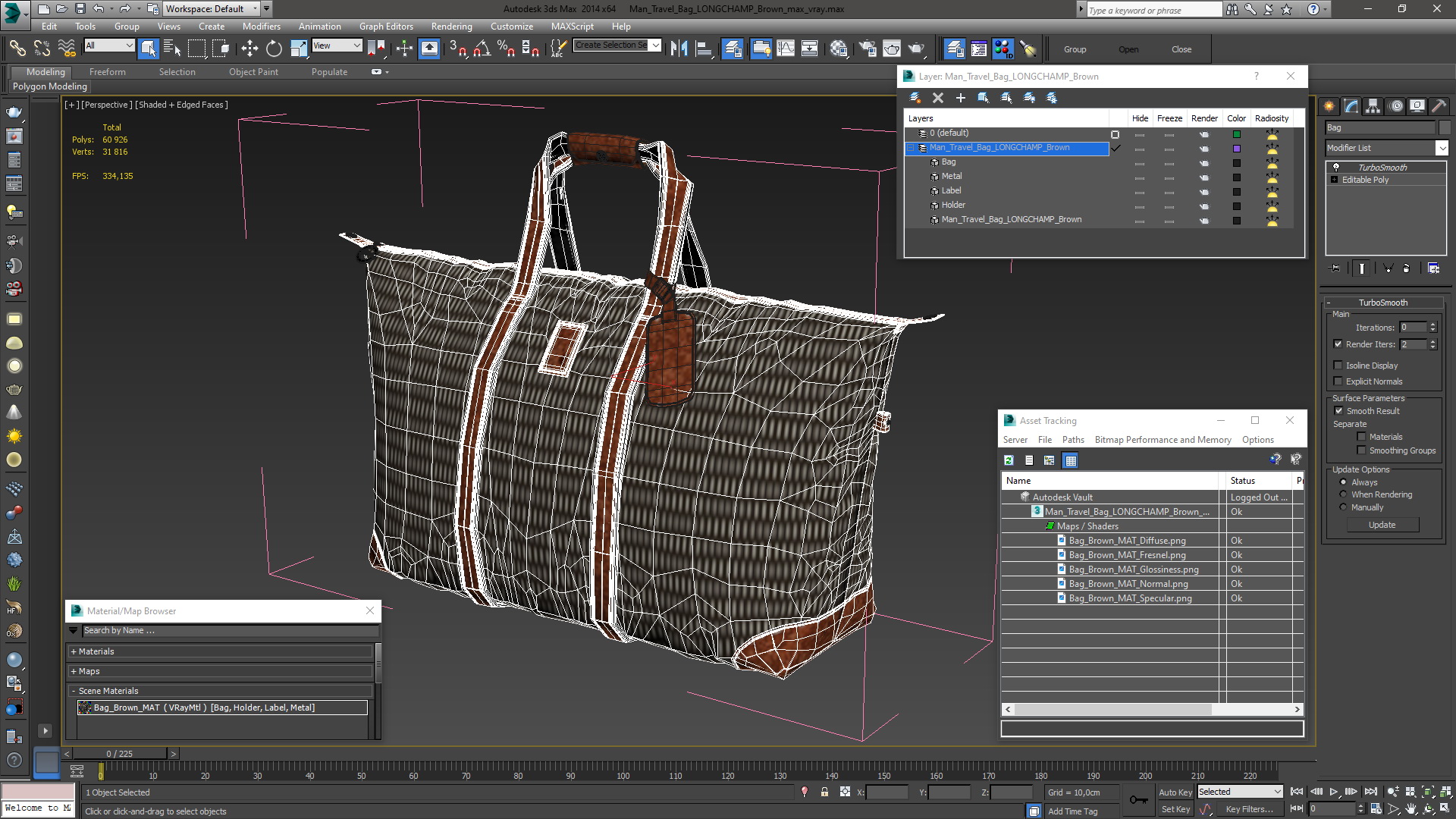This screenshot has width=1456, height=819.
Task: Click the Play Animation button
Action: tap(1333, 792)
